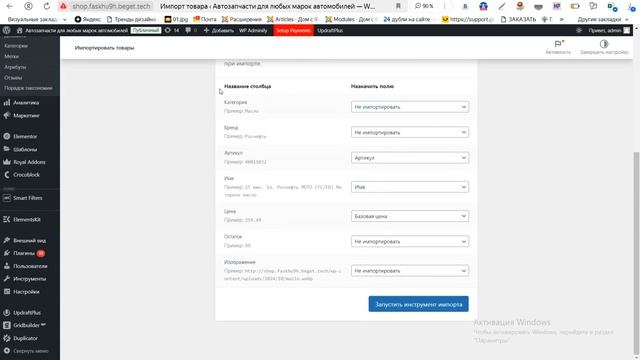Expand the Визуальные закладки bookmark menu
The height and width of the screenshot is (360, 640).
point(37,19)
